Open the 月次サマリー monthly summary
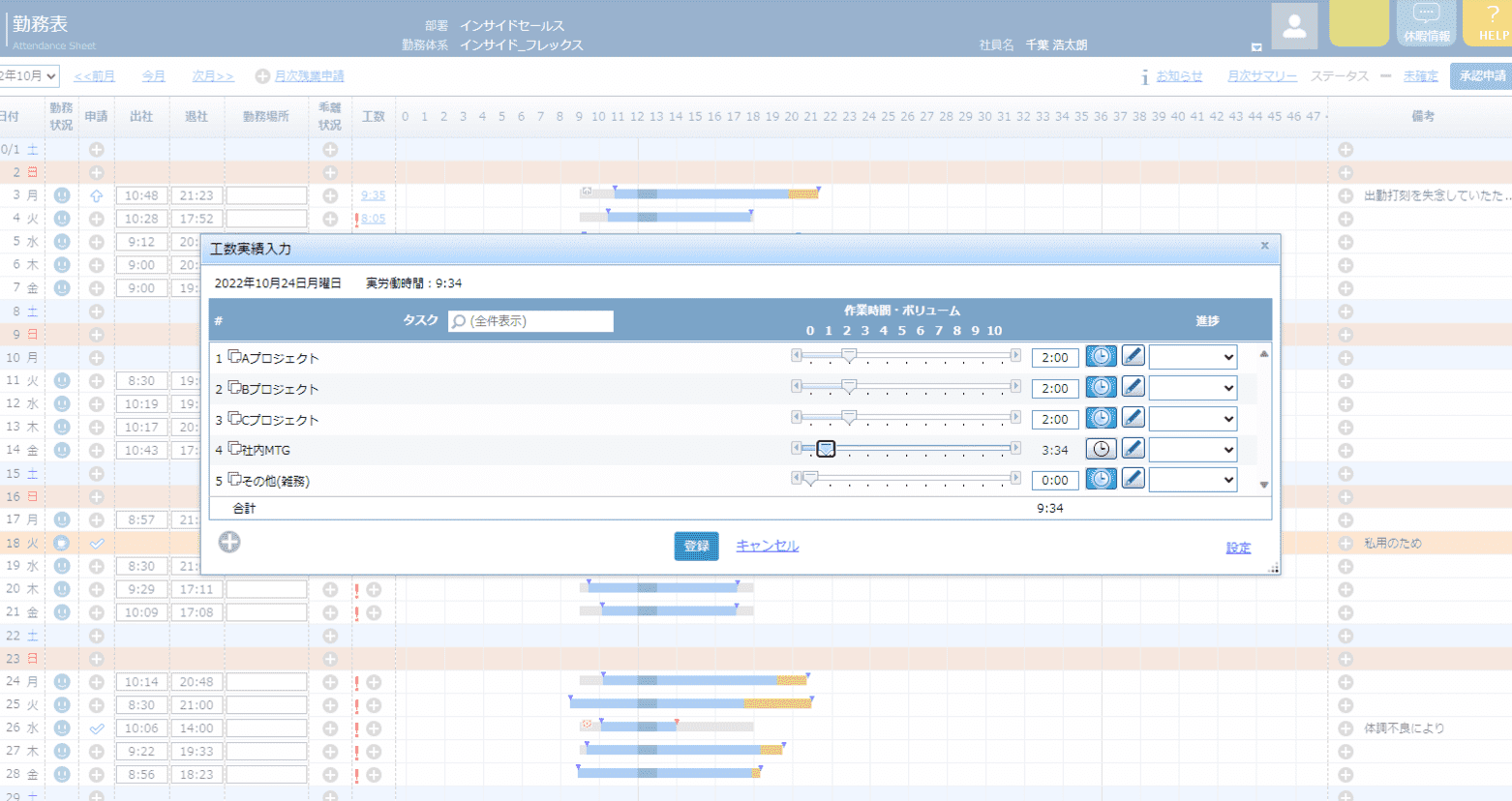The height and width of the screenshot is (801, 1512). pyautogui.click(x=1261, y=74)
